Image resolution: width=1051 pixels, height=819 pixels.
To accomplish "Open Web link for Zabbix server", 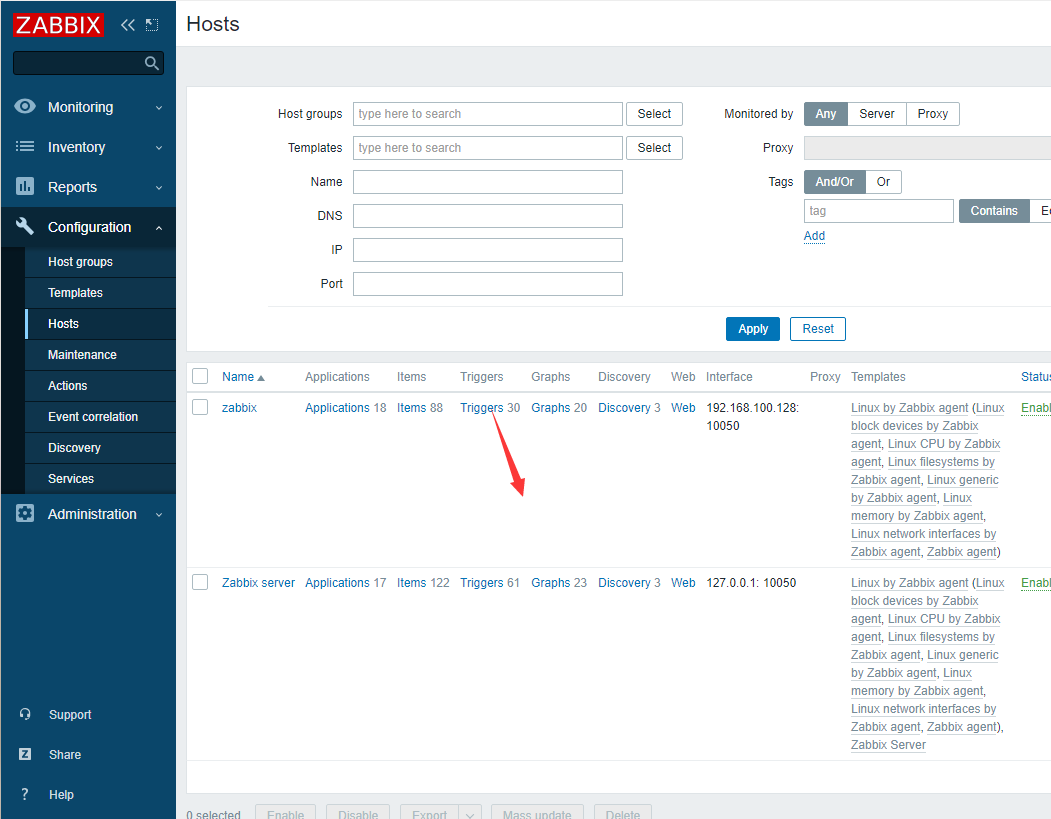I will (x=683, y=582).
